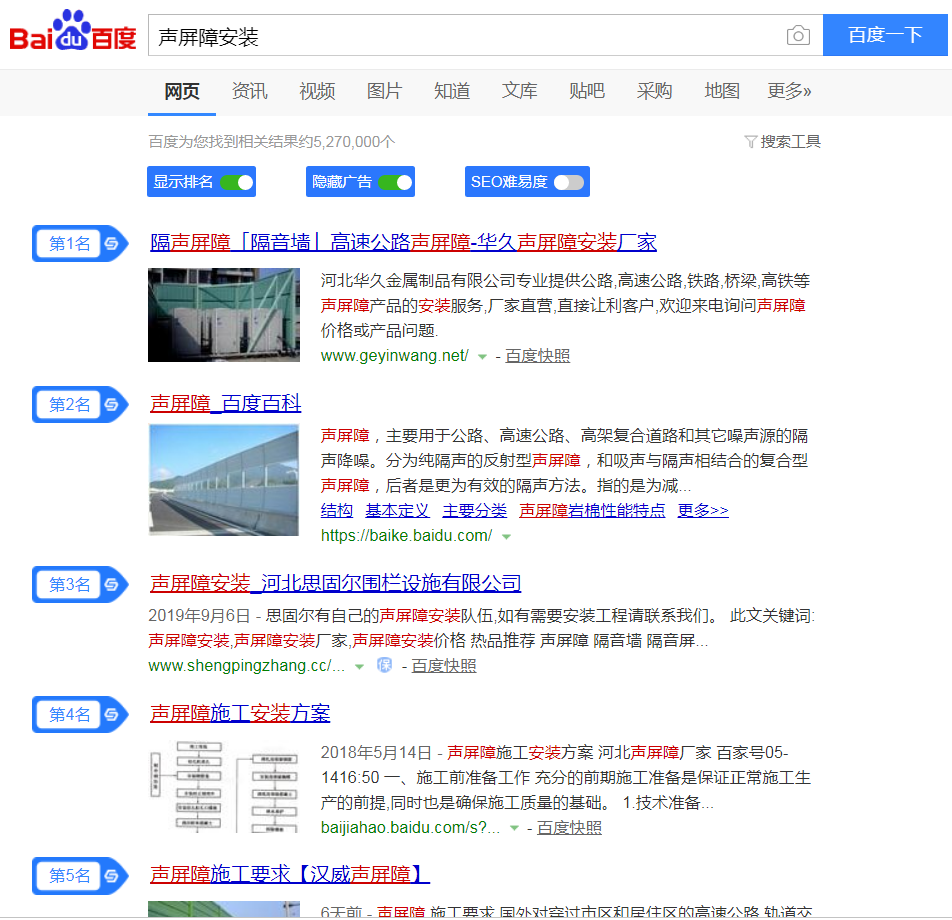Switch to the 贴吧 tab
Viewport: 952px width, 920px height.
click(x=586, y=91)
